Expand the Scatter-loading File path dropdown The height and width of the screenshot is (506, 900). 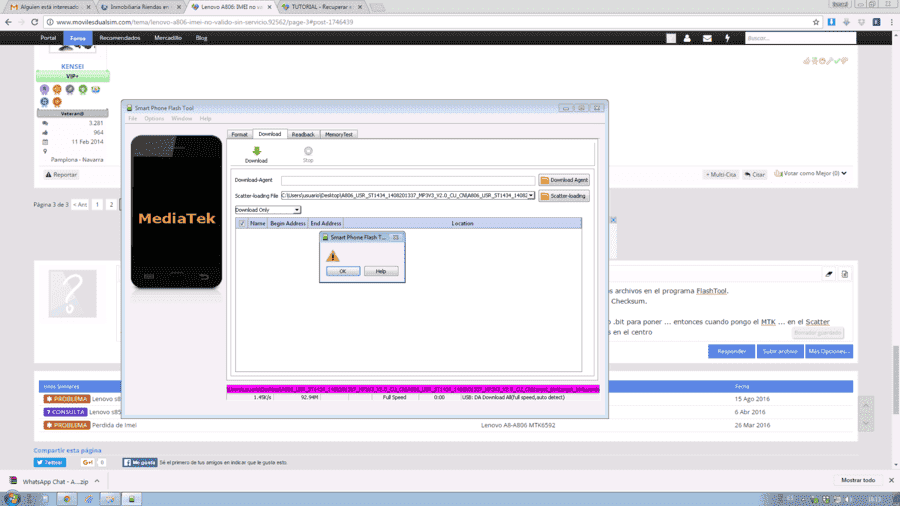531,196
